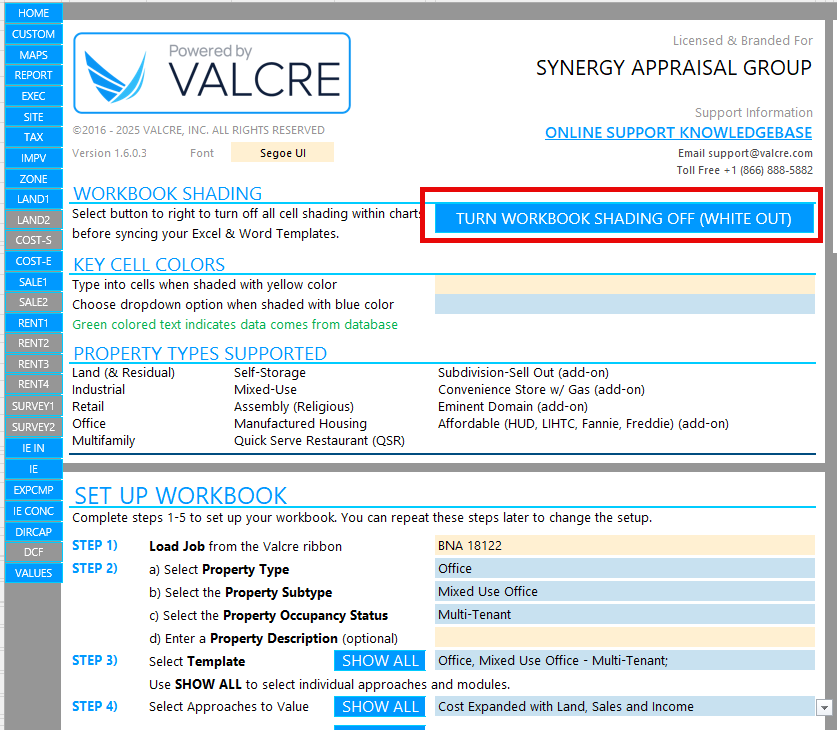
Task: Open the ZONE sheet
Action: pyautogui.click(x=34, y=179)
